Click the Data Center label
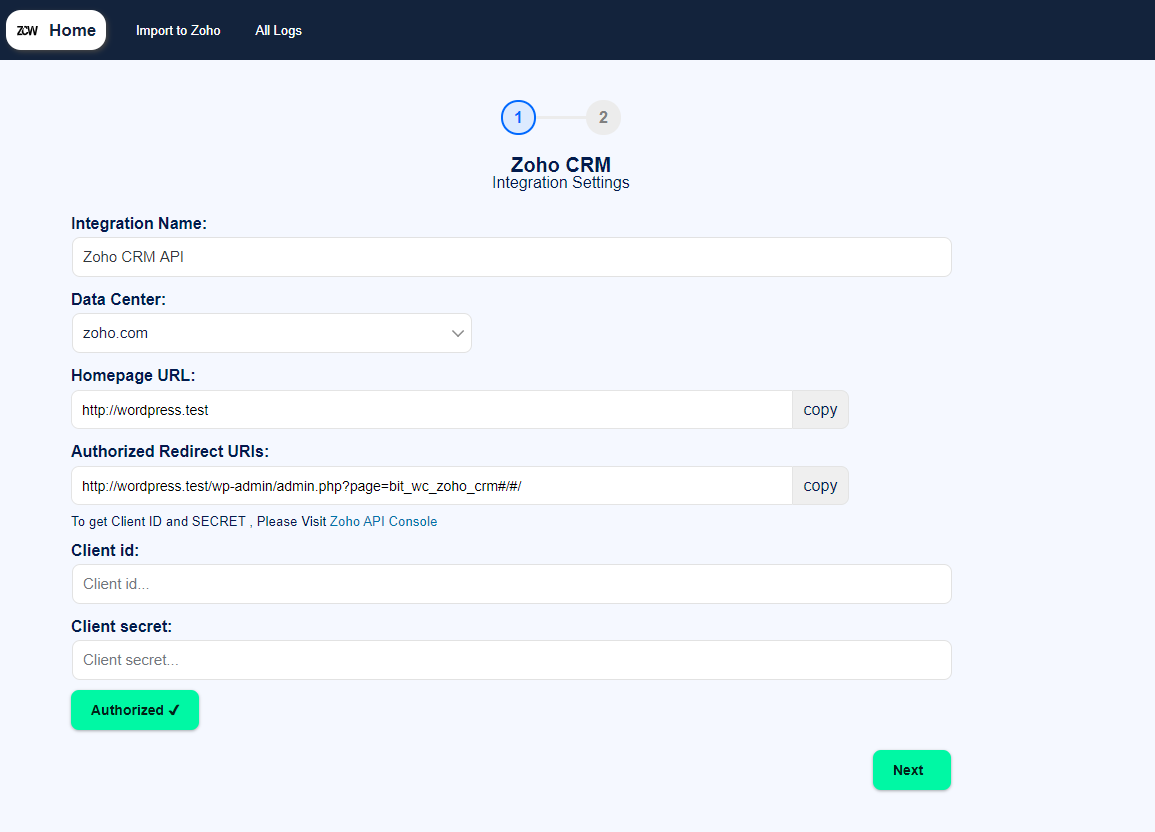This screenshot has height=832, width=1155. (119, 300)
